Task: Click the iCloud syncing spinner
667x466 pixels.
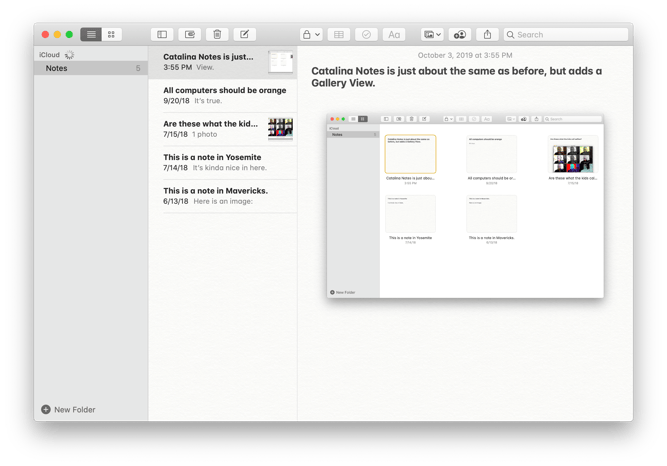Action: pos(69,55)
